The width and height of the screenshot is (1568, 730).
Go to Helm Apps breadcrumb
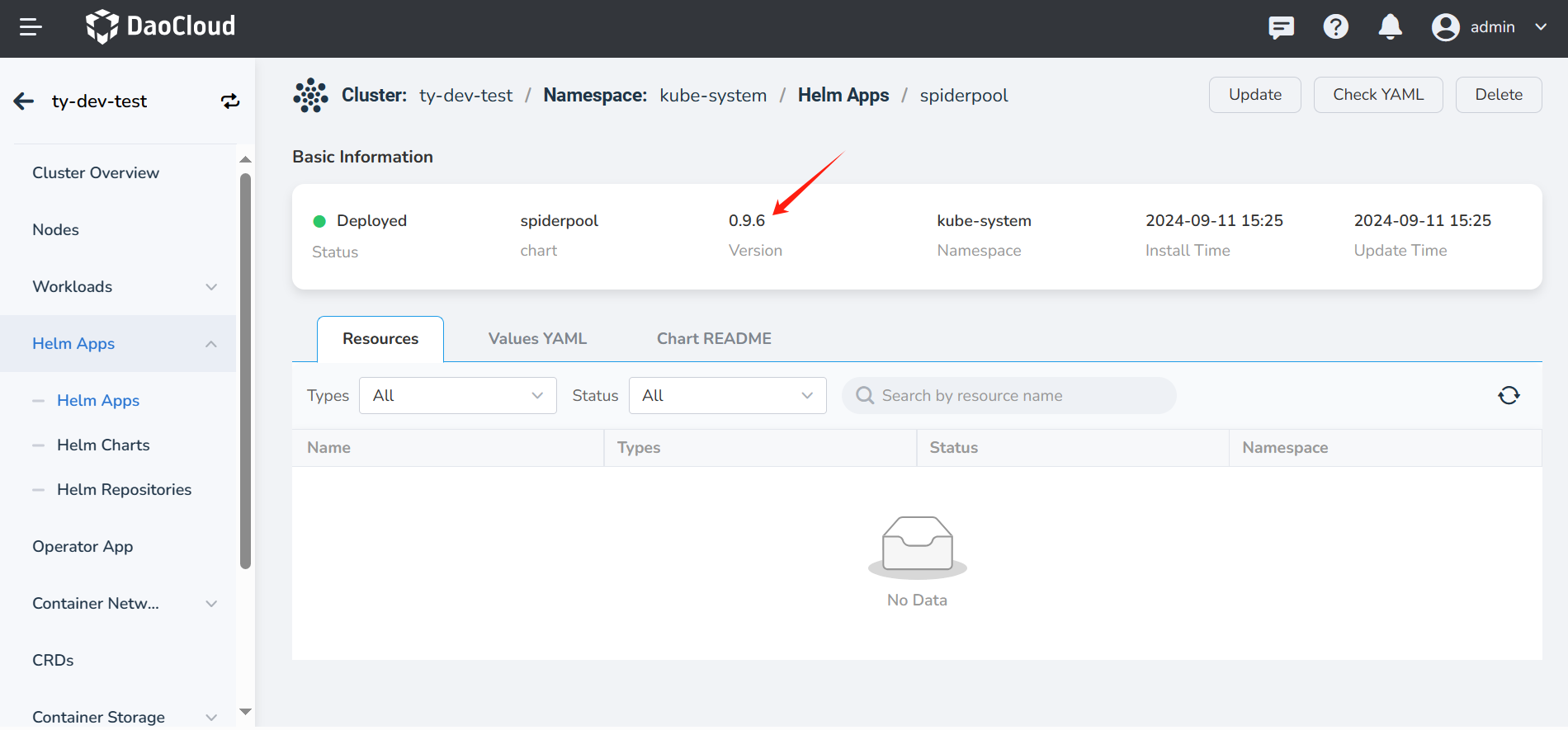843,96
